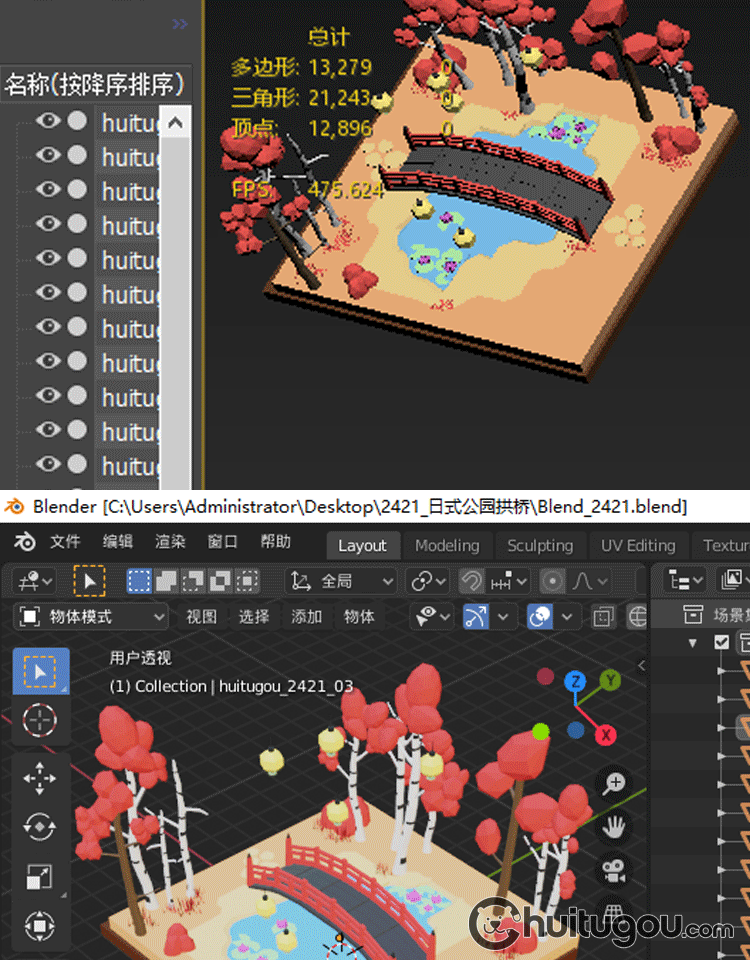Image resolution: width=750 pixels, height=960 pixels.
Task: Click the red X axis gizmo ball
Action: pyautogui.click(x=606, y=735)
